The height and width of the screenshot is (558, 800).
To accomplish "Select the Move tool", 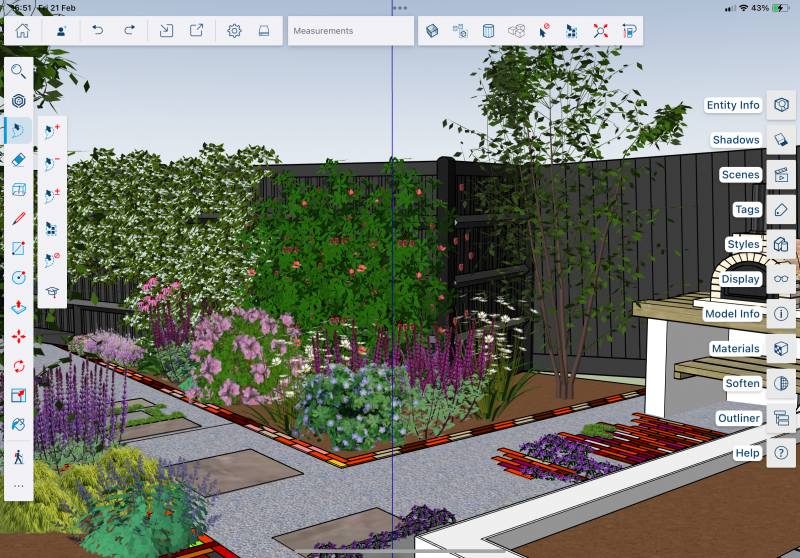I will tap(18, 337).
